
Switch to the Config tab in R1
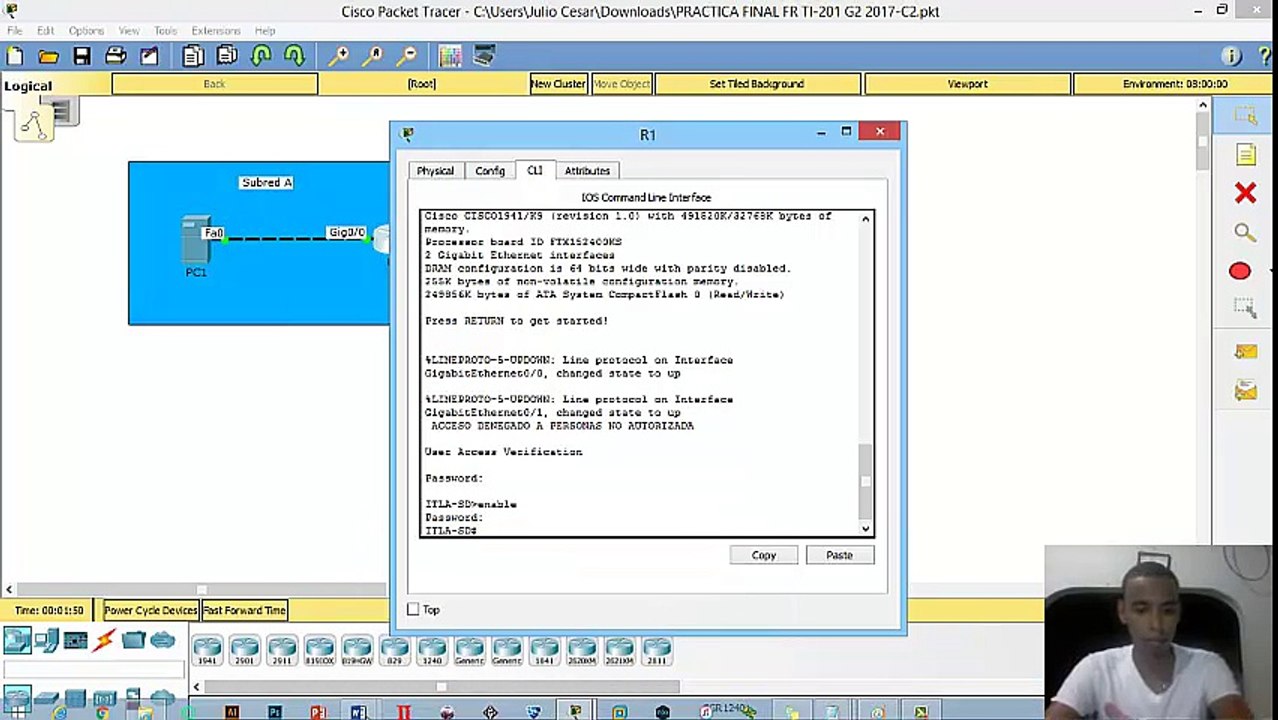(490, 171)
